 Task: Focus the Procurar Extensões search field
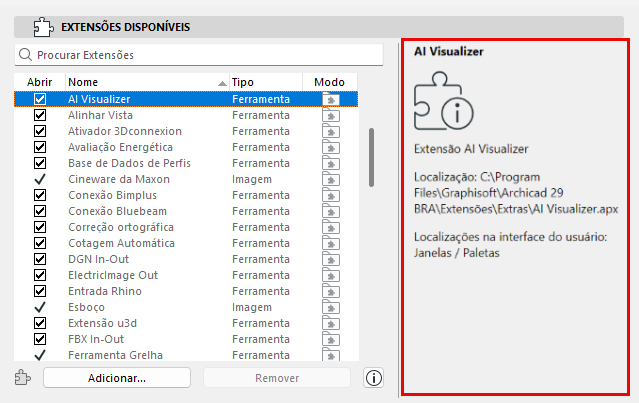(x=199, y=55)
